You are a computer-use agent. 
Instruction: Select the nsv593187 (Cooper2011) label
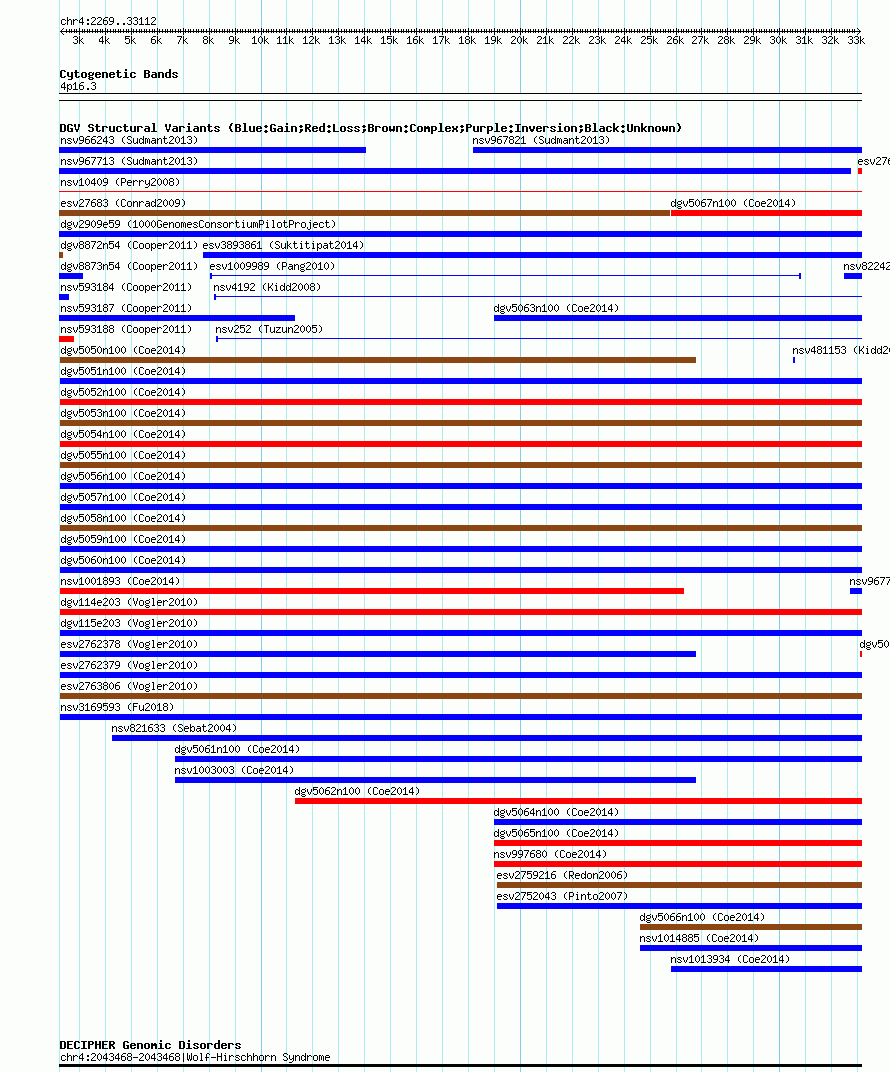tap(126, 308)
